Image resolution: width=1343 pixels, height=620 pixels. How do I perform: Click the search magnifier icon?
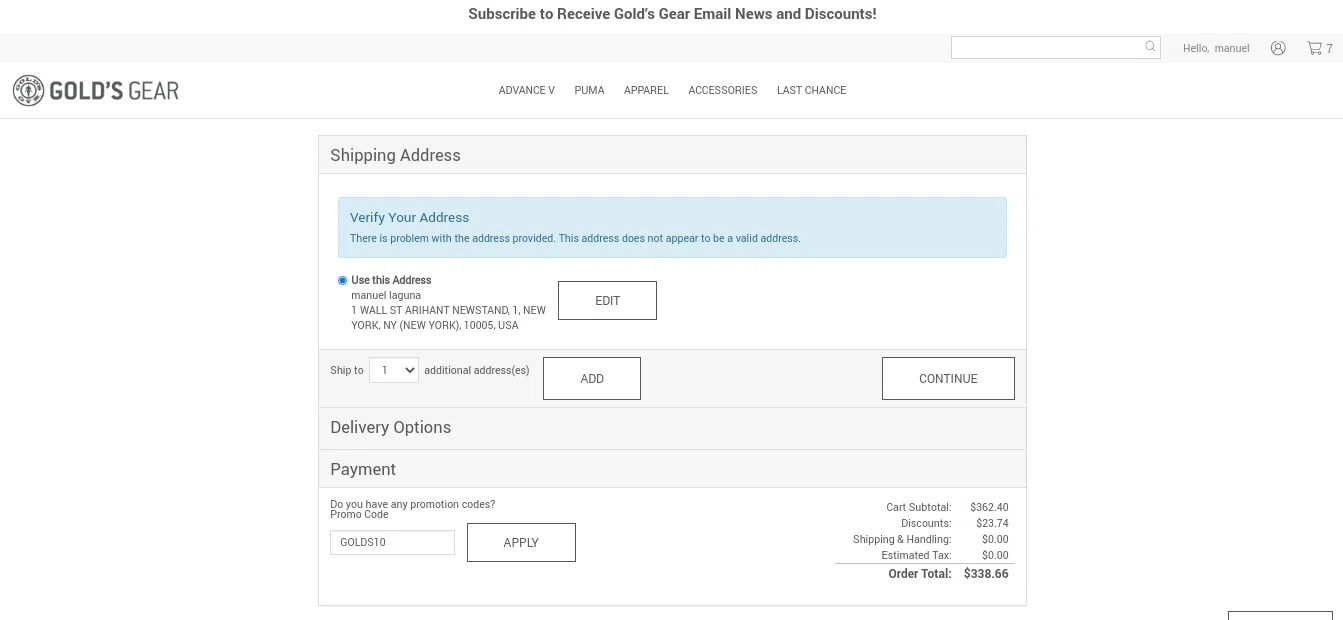(x=1150, y=46)
